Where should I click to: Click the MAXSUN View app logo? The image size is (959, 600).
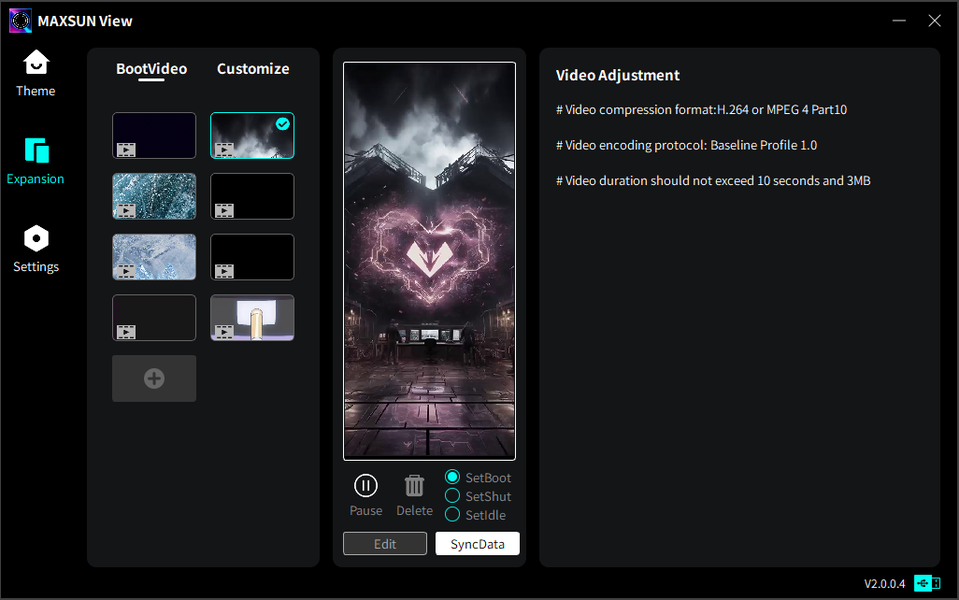pos(20,21)
